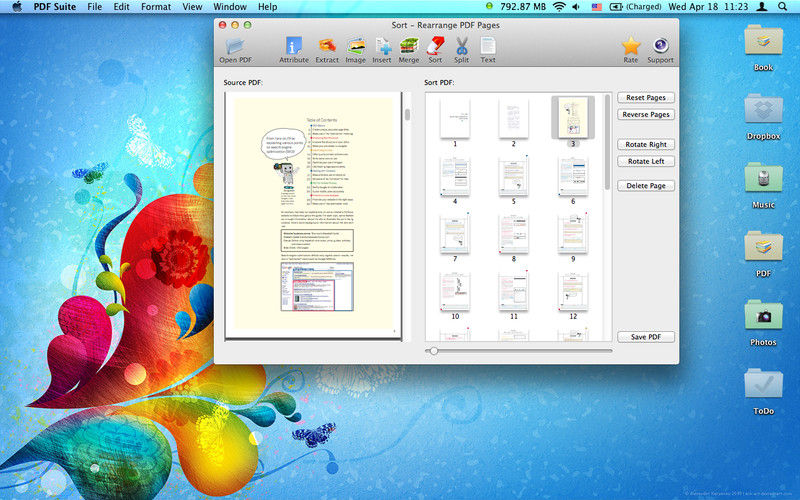Click the Spotlight search icon
Viewport: 800px width, 500px height.
(x=782, y=7)
